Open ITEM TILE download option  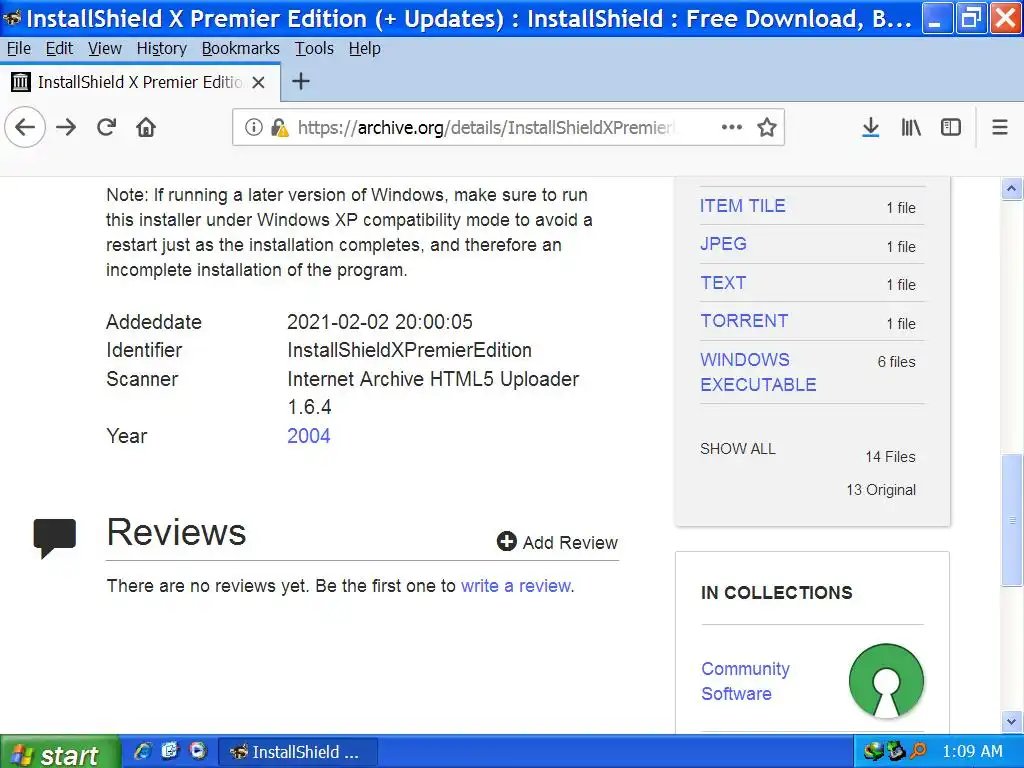click(743, 206)
